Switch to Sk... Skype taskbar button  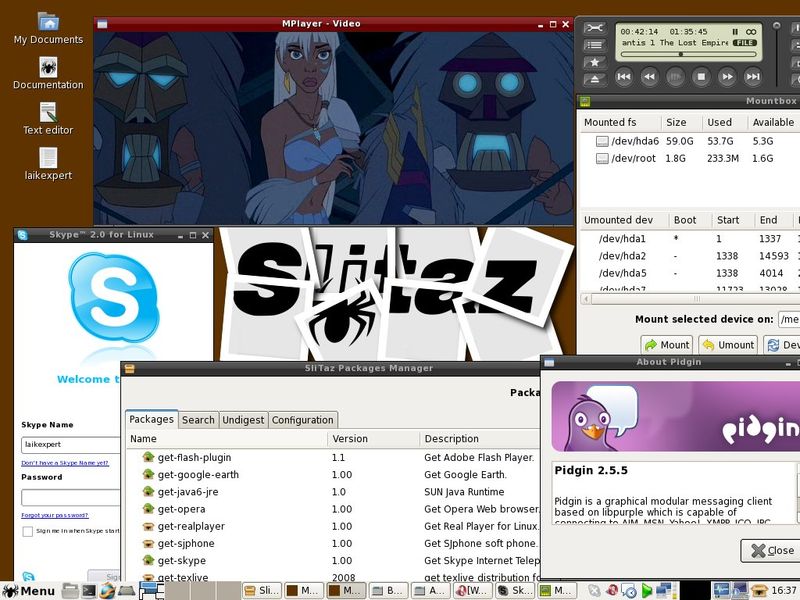[x=515, y=591]
